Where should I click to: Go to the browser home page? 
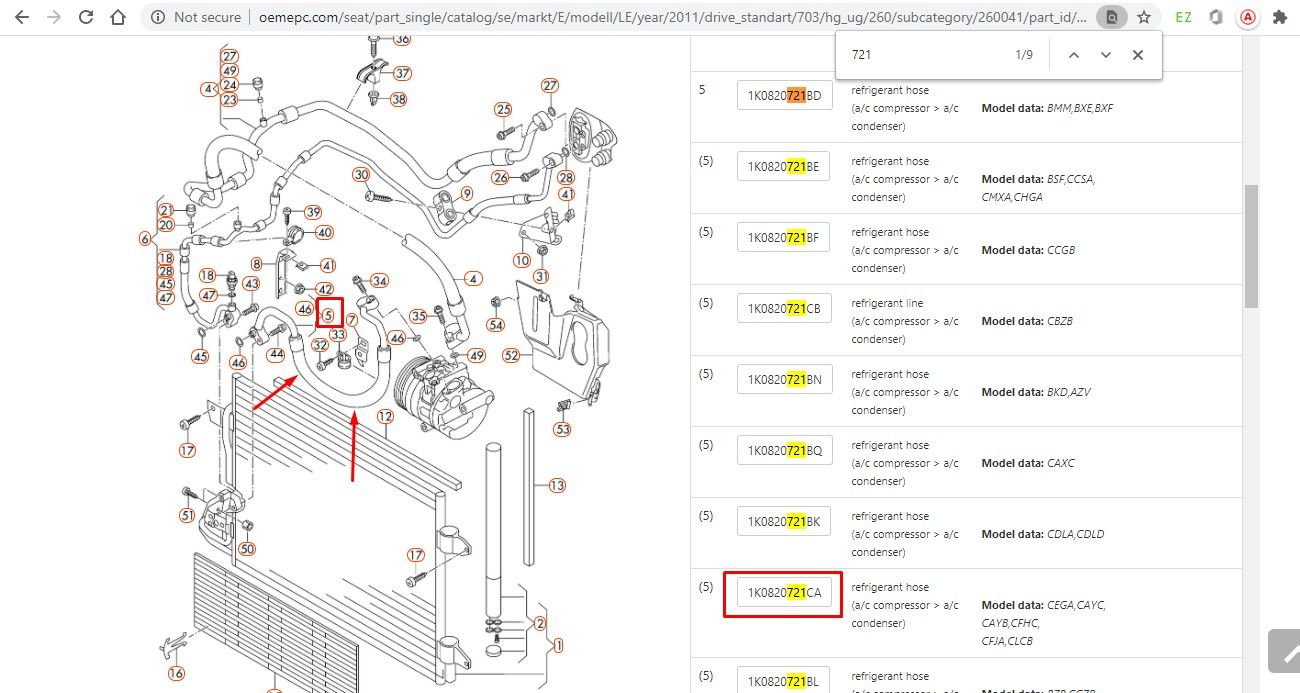(118, 17)
